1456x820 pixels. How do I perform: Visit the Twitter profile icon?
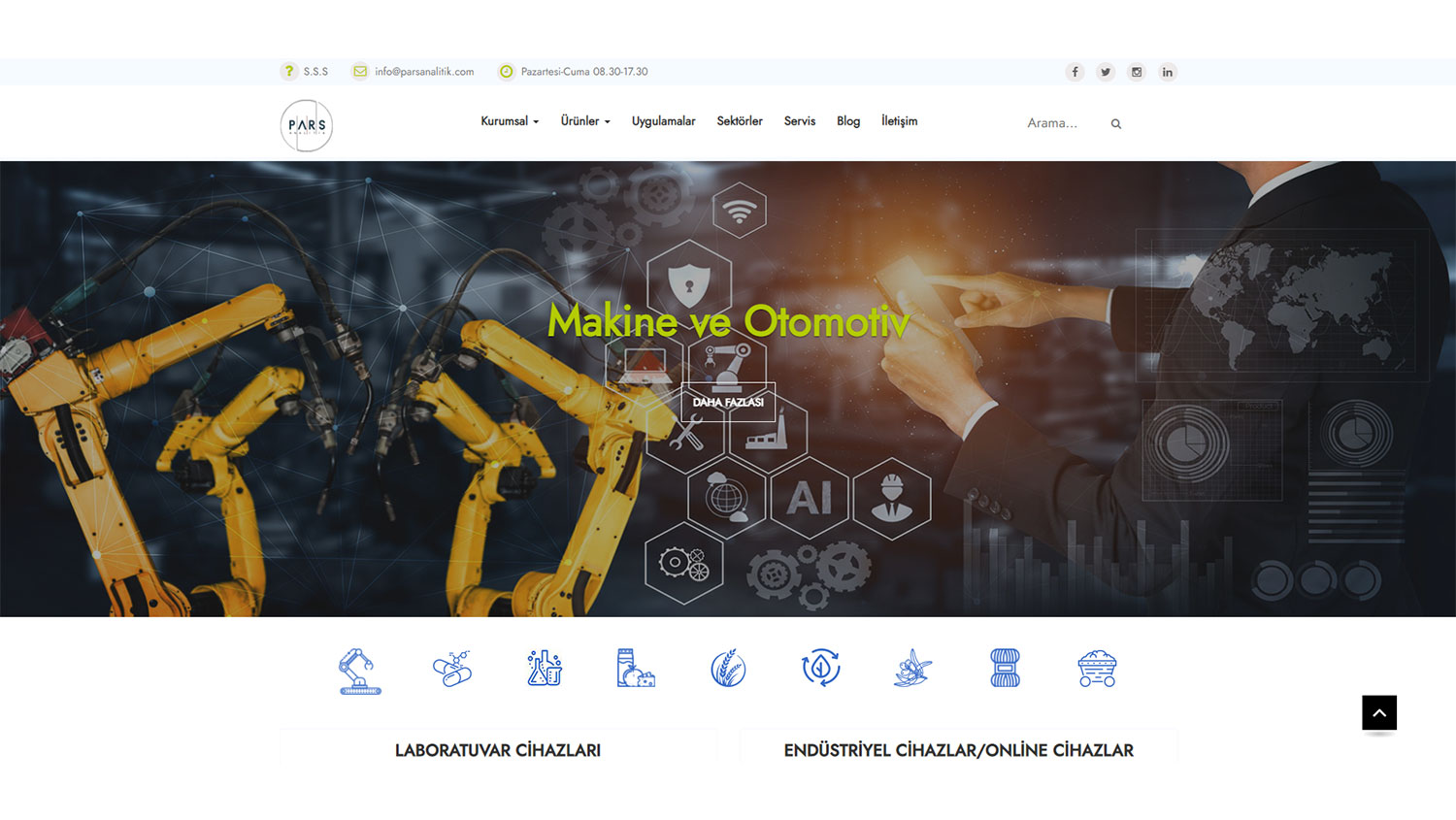[x=1106, y=72]
